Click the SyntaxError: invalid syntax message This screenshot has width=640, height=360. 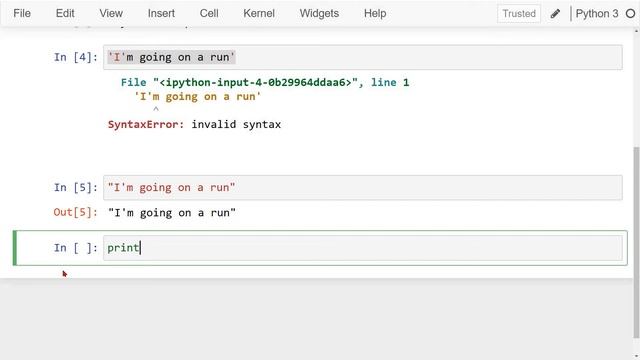(x=194, y=124)
